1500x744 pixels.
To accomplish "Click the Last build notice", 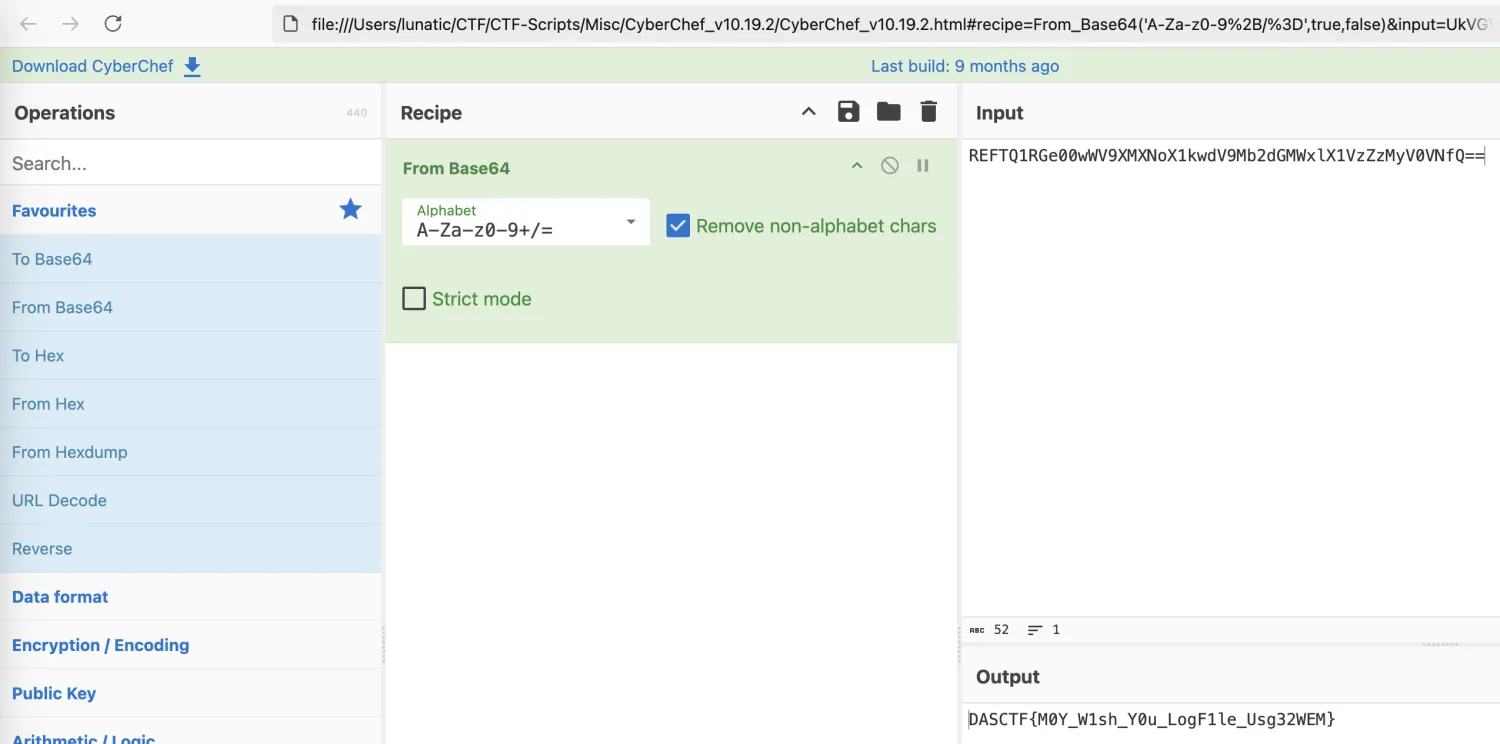I will [x=964, y=66].
